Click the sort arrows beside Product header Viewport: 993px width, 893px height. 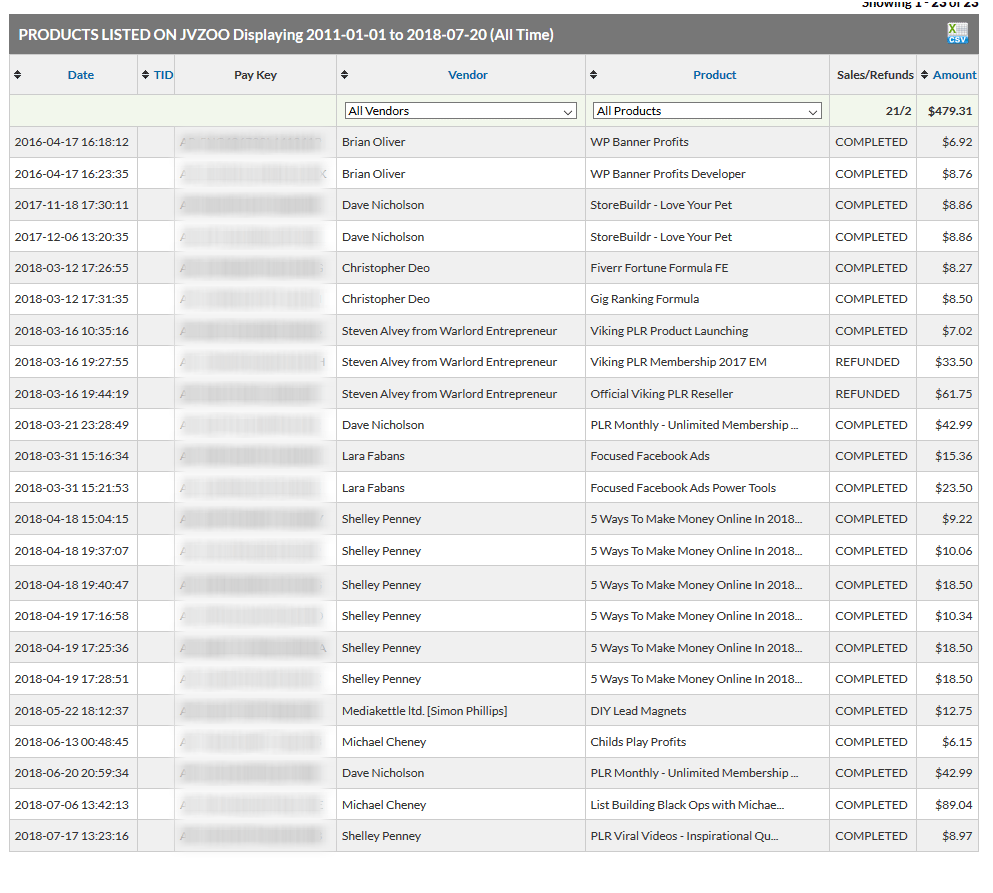(x=593, y=75)
